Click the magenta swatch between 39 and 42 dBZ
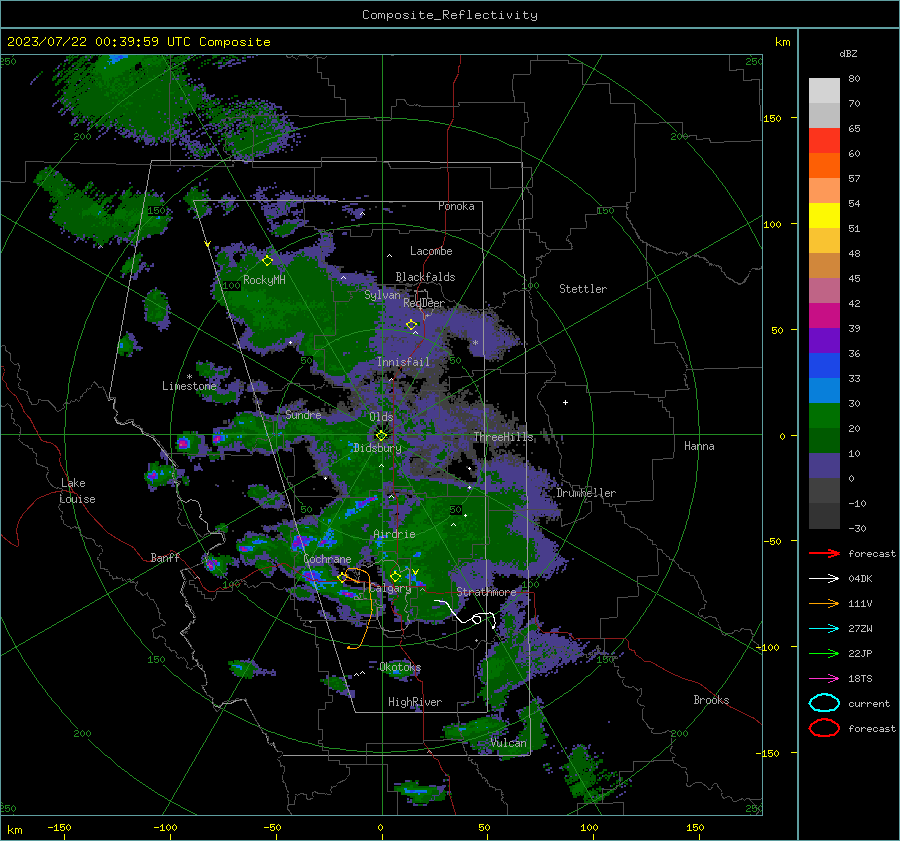900x841 pixels. (x=824, y=316)
